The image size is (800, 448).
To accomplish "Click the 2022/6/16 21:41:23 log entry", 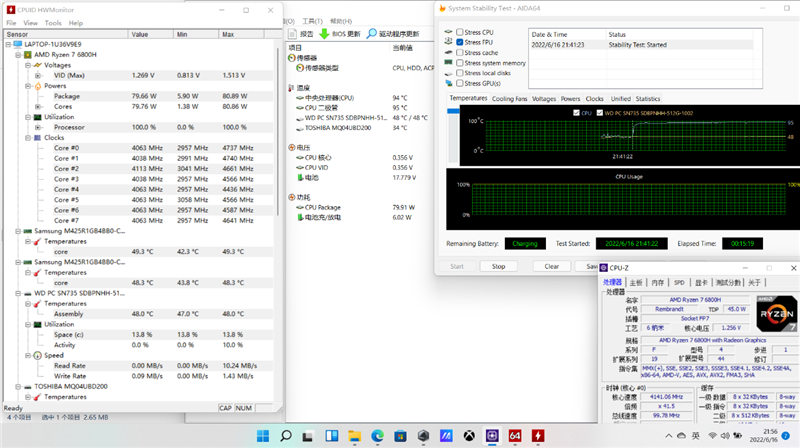I will 641,45.
